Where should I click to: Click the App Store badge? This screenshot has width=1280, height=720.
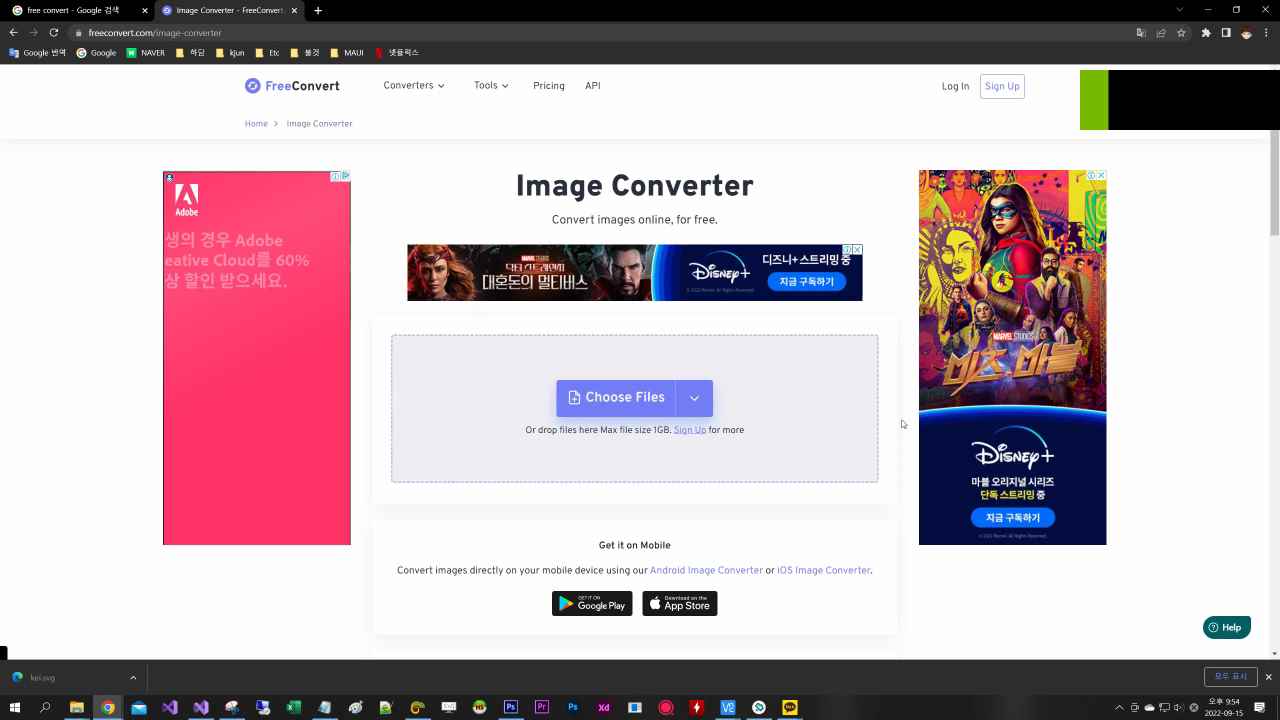[680, 603]
